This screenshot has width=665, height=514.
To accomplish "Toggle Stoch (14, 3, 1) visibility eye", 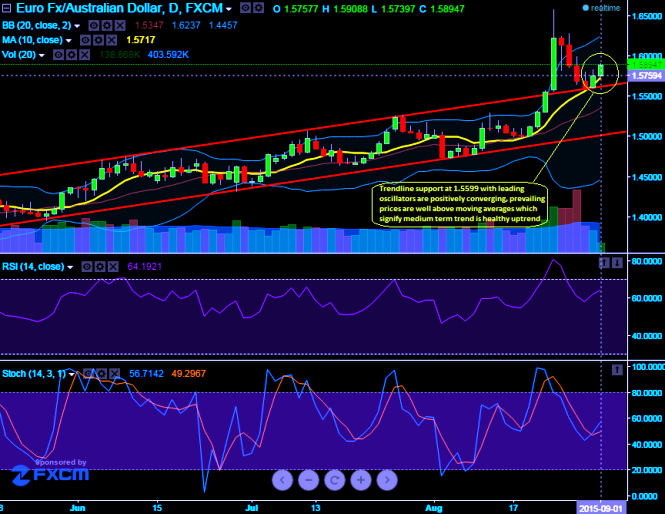I will tap(88, 373).
